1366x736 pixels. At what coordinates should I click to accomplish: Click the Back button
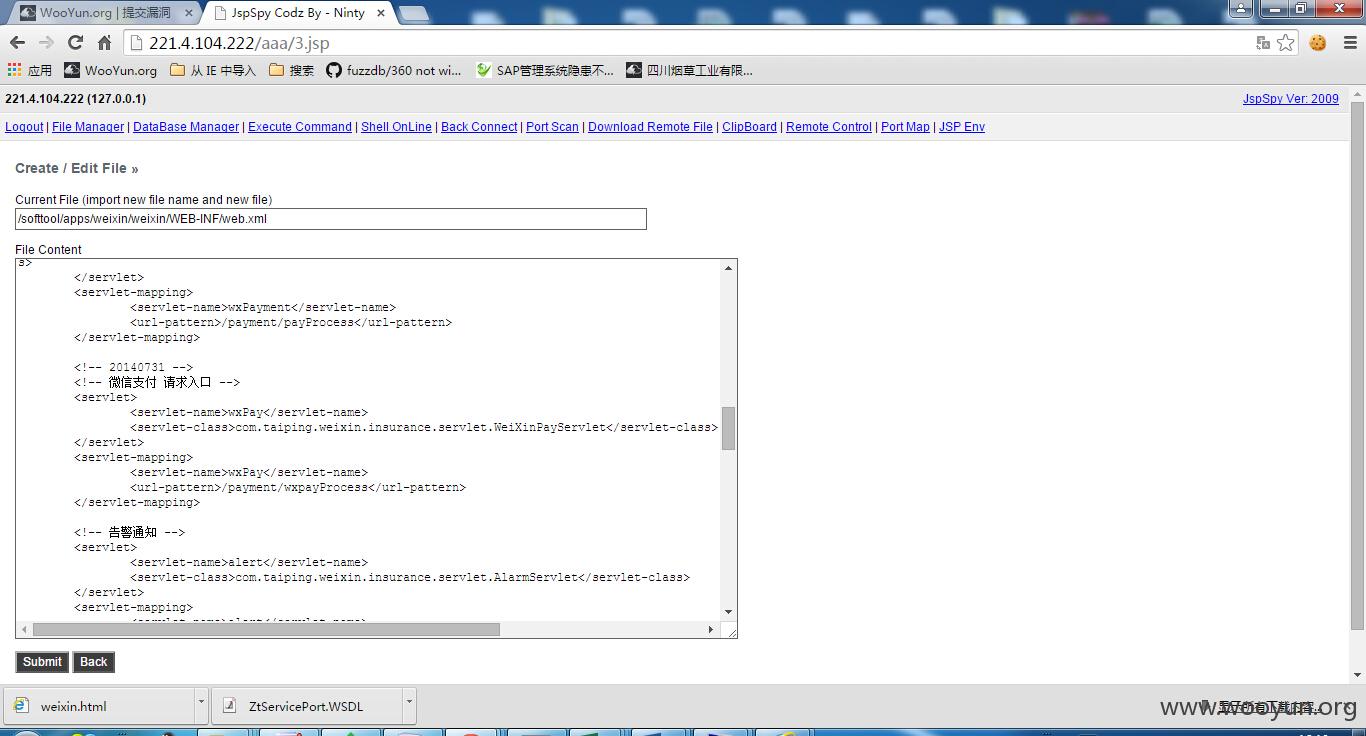coord(93,662)
